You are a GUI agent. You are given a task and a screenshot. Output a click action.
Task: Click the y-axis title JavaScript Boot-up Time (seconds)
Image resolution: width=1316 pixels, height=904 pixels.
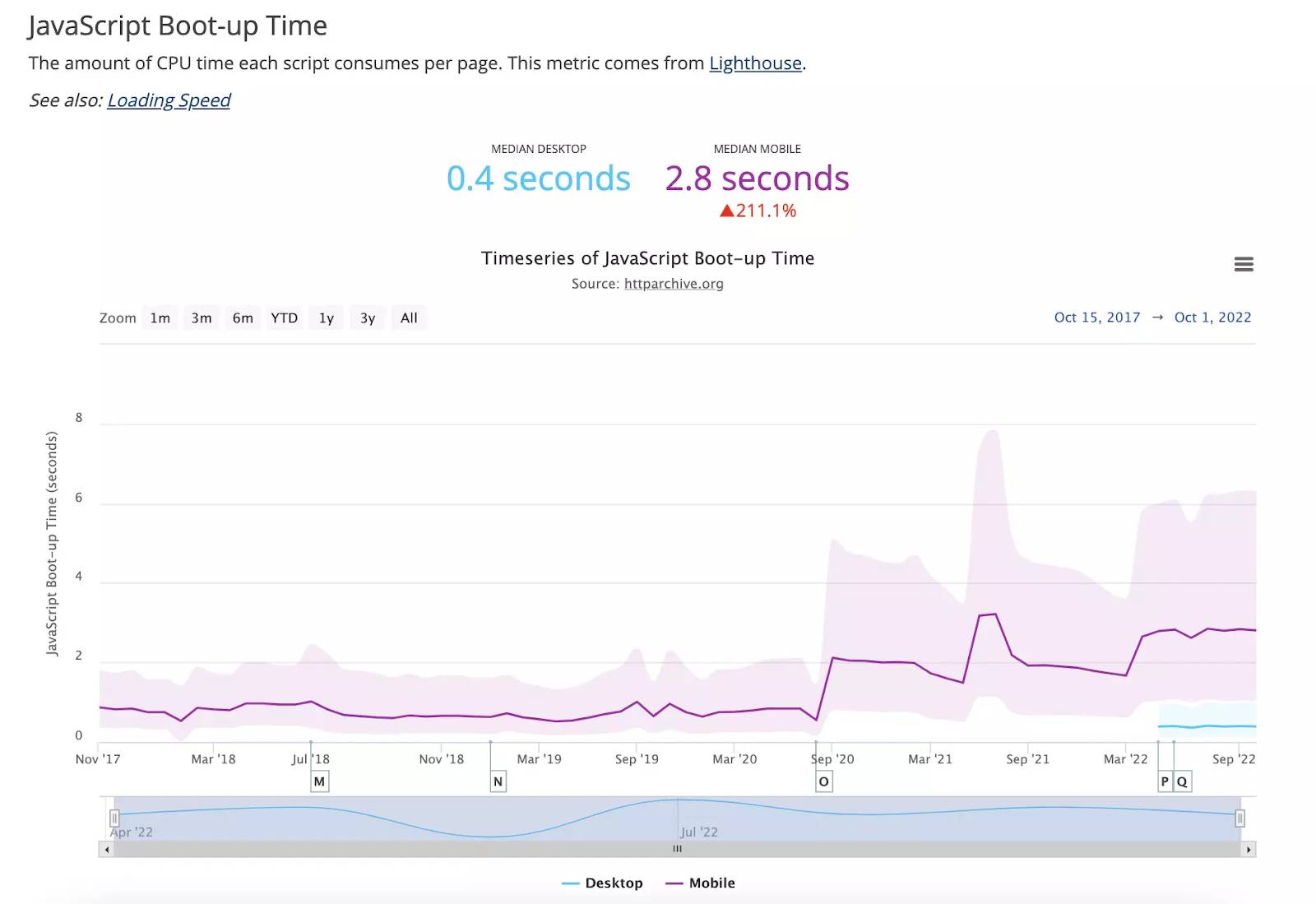[52, 544]
